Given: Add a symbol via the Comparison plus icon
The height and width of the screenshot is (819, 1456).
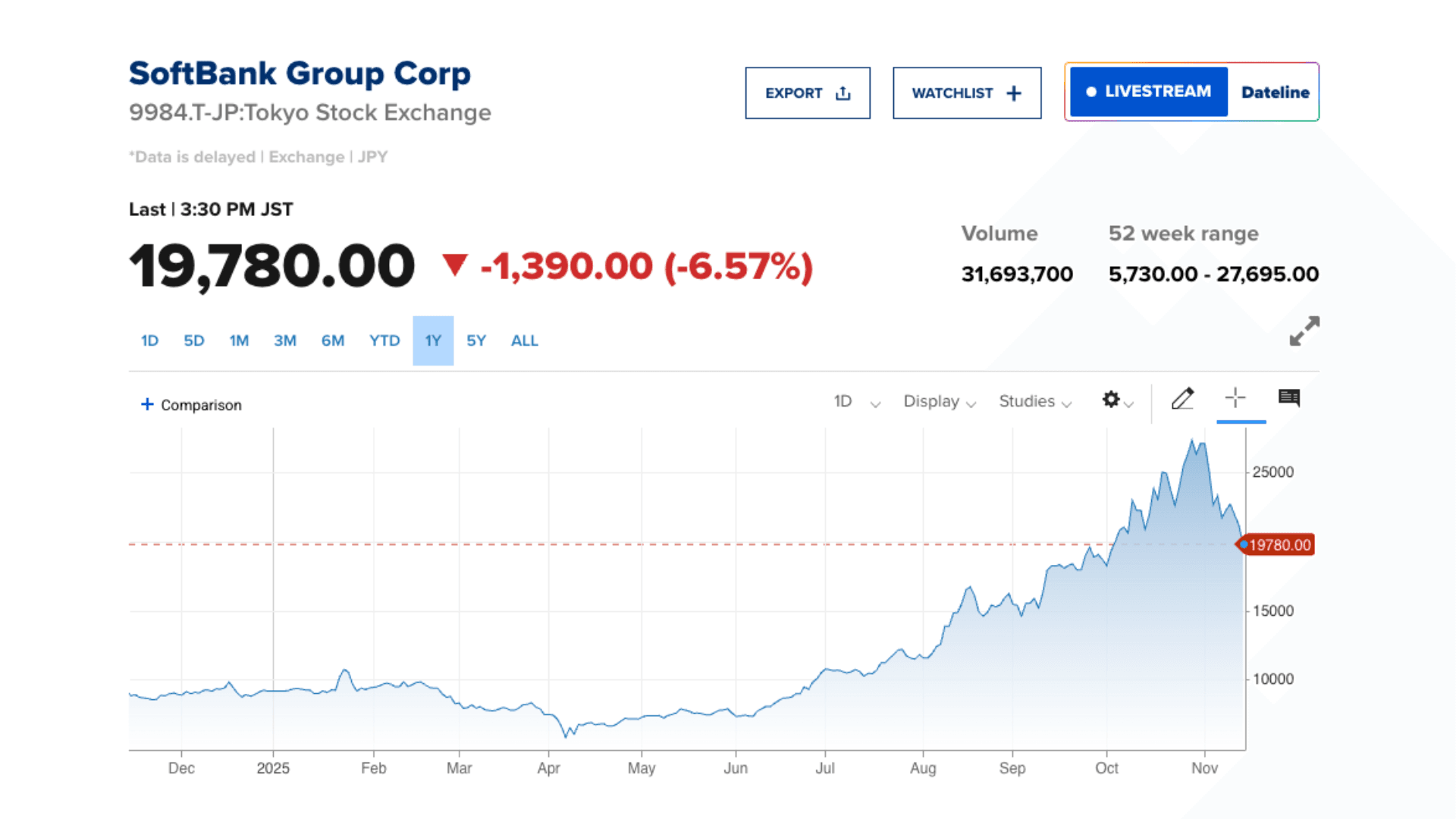Looking at the screenshot, I should [146, 404].
